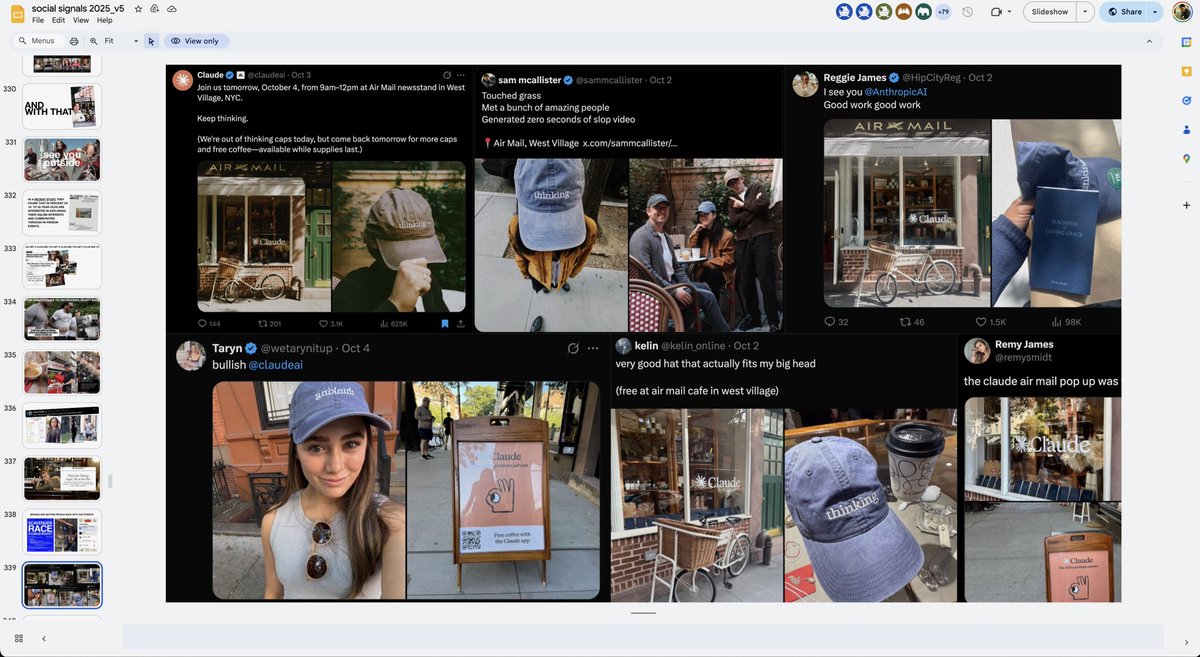The width and height of the screenshot is (1200, 657).
Task: Open Google Tasks in side panel
Action: [1186, 100]
